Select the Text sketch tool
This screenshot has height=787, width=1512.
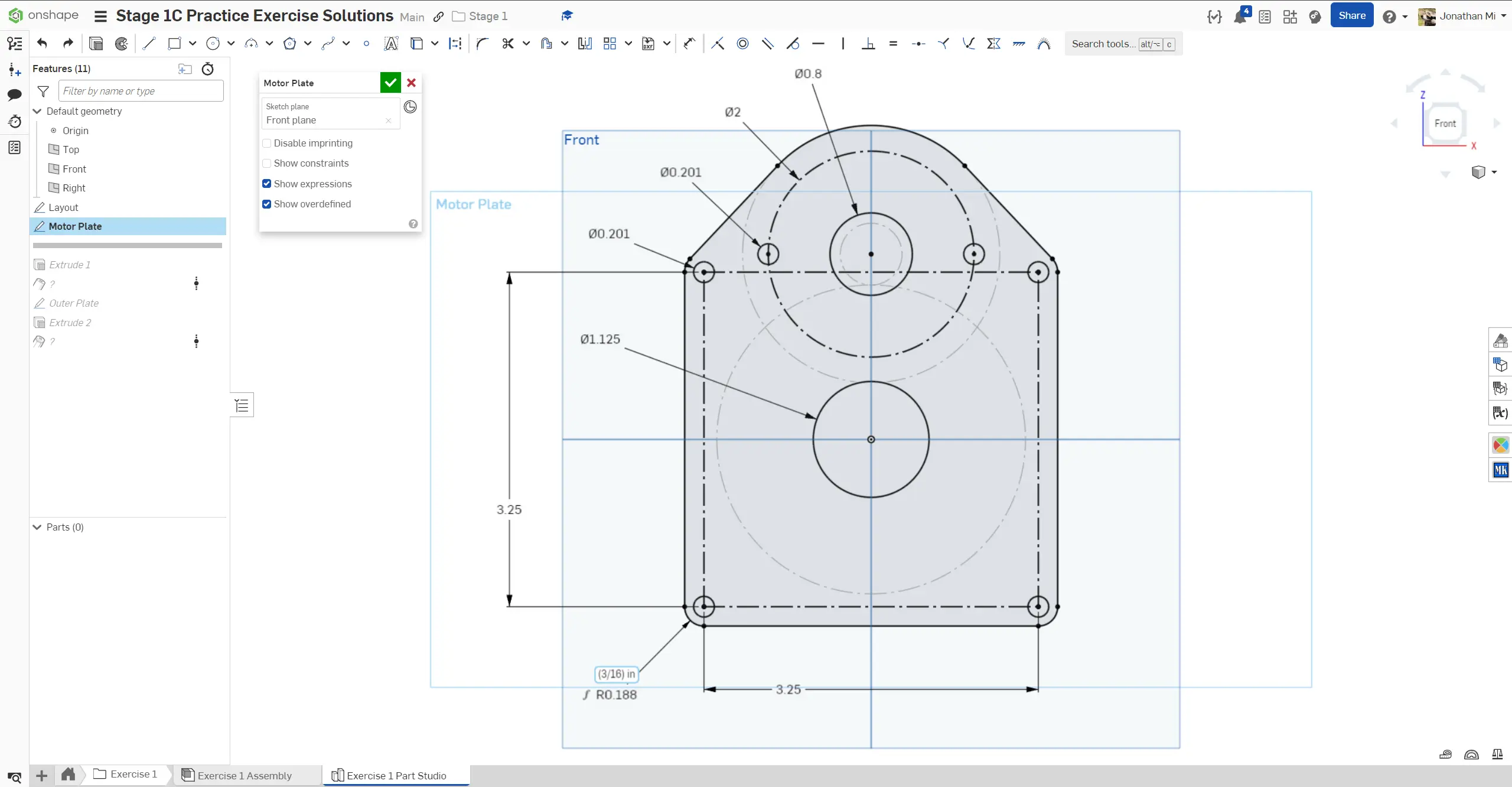[x=390, y=43]
